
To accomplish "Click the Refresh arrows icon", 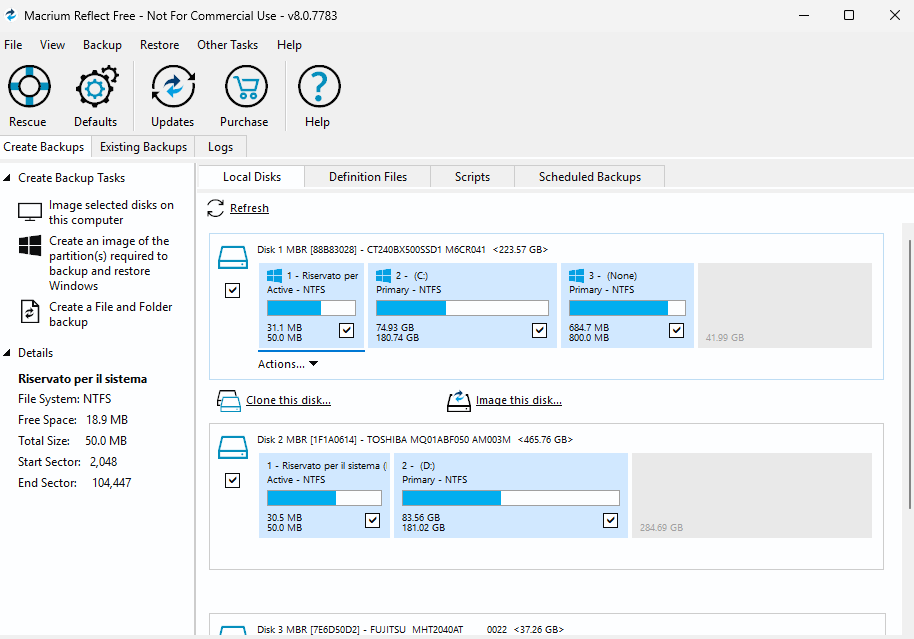I will click(216, 208).
